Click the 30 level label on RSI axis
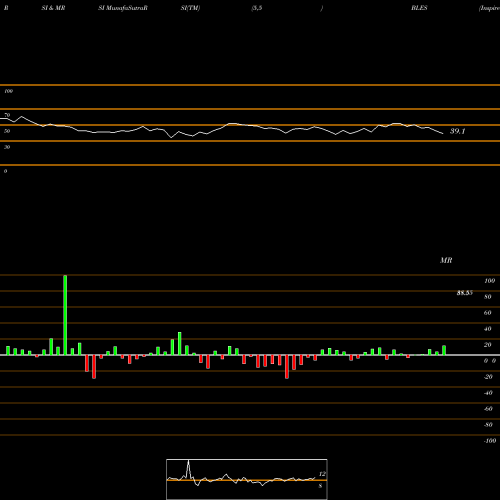This screenshot has height=500, width=500. tap(7, 147)
